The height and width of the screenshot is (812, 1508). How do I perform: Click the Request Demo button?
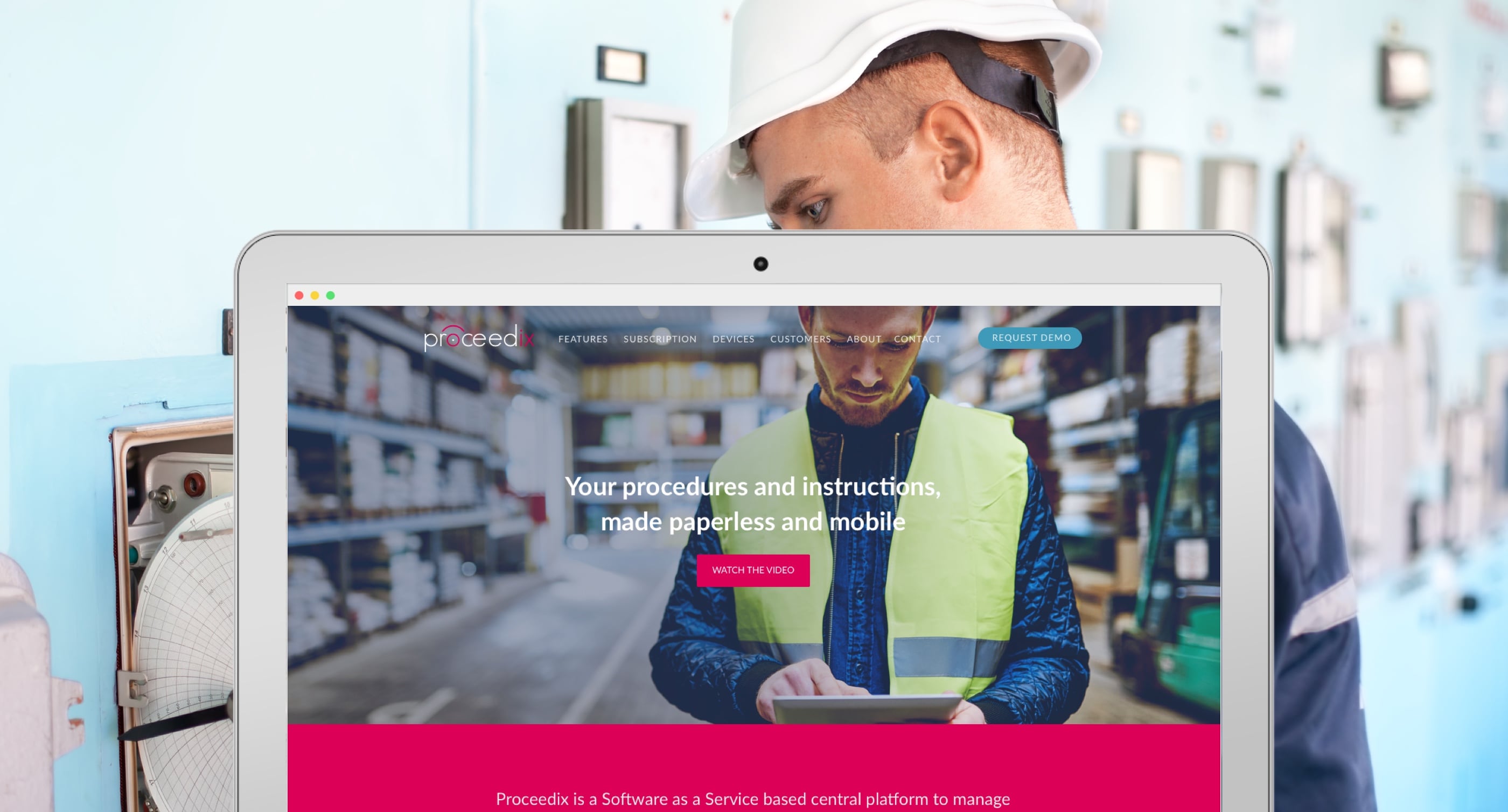[x=1030, y=338]
